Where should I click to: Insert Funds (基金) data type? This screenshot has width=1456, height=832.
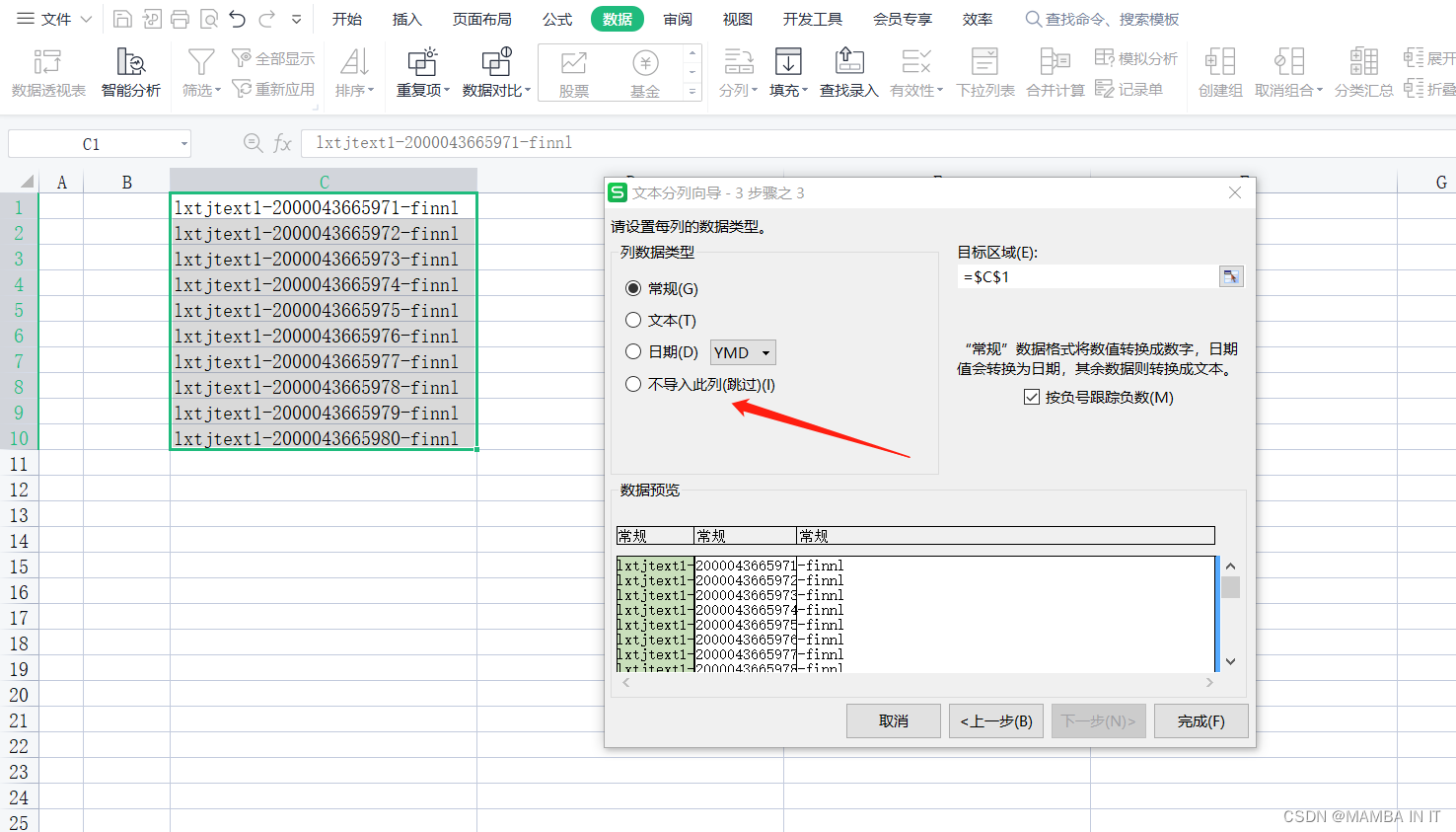click(645, 73)
